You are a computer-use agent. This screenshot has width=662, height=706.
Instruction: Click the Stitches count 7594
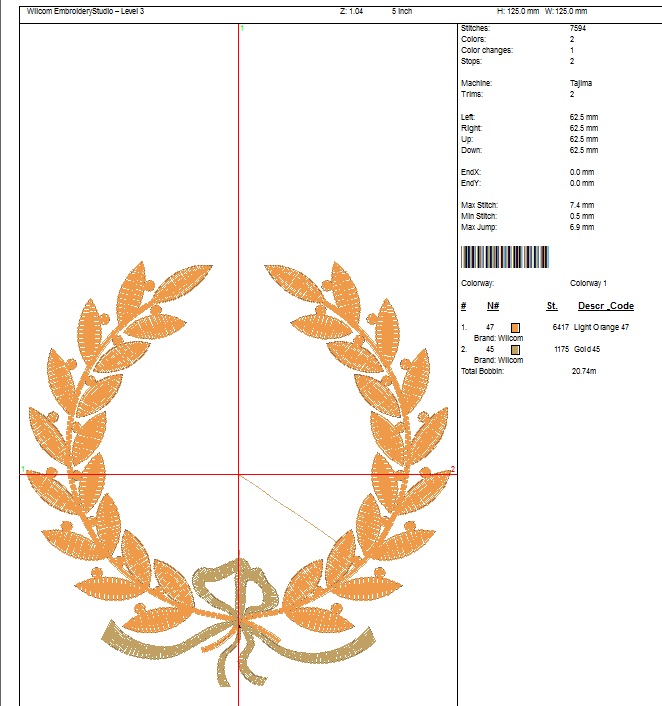(578, 30)
